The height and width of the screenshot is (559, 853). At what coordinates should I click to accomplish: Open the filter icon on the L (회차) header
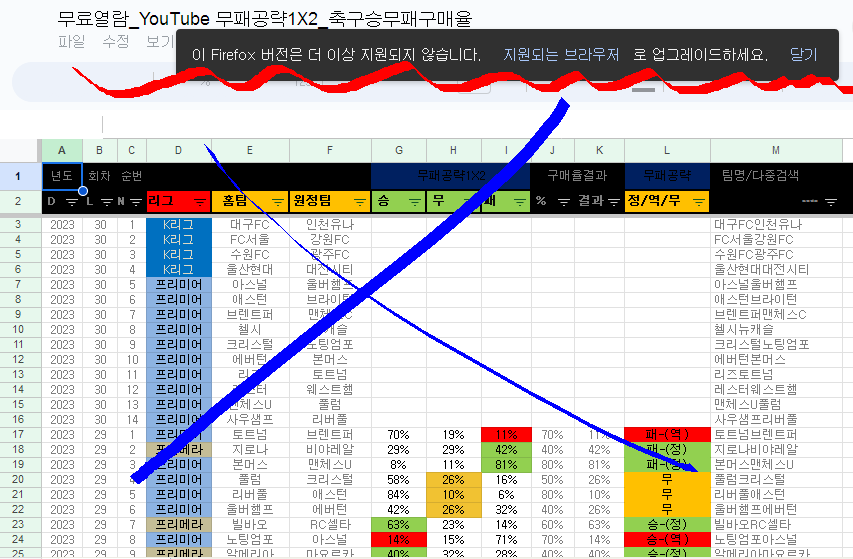tap(107, 202)
